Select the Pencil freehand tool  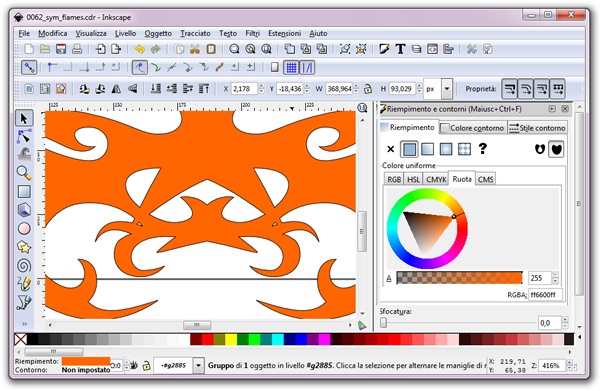point(24,283)
